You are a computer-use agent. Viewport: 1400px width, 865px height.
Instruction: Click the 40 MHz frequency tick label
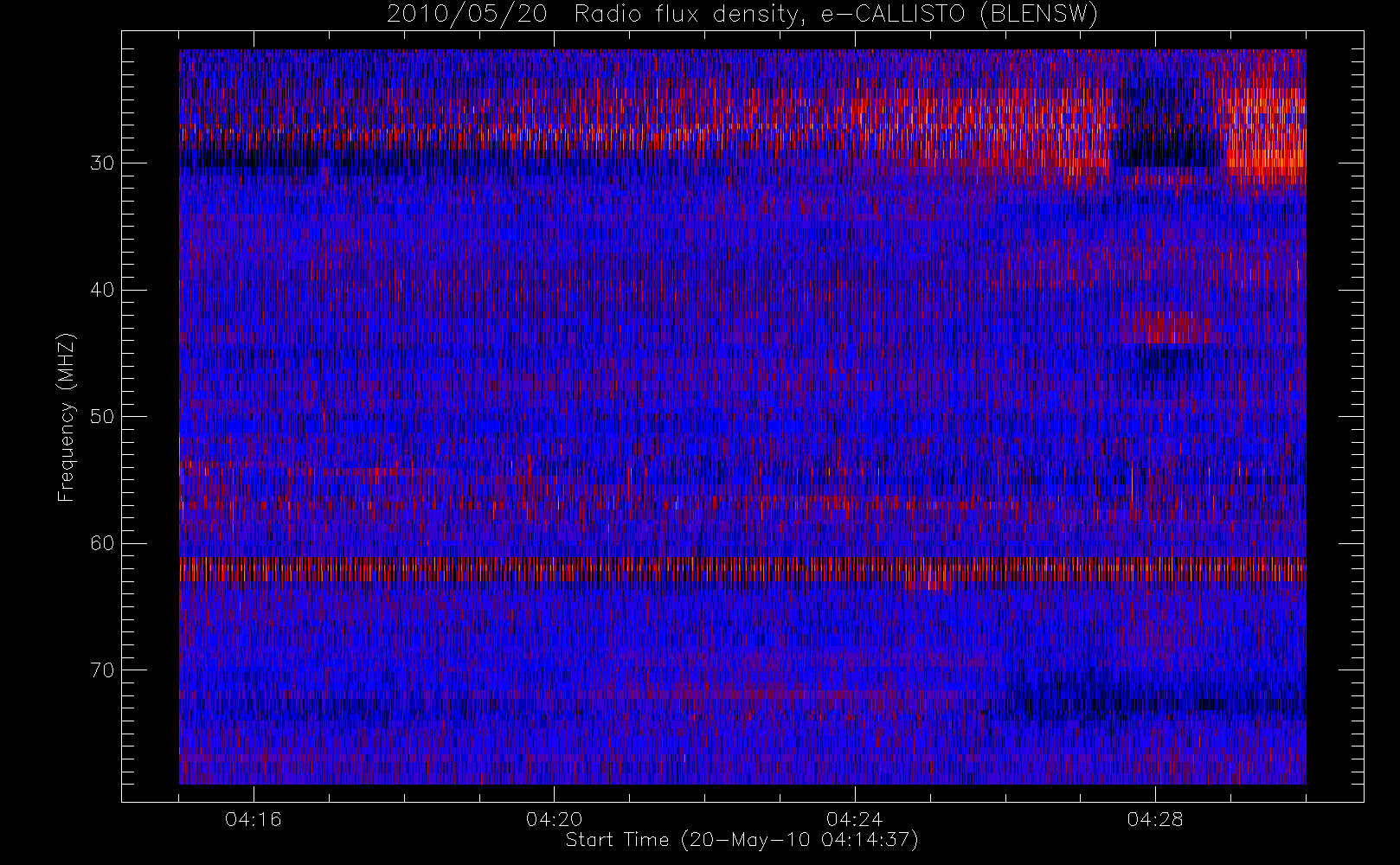102,290
